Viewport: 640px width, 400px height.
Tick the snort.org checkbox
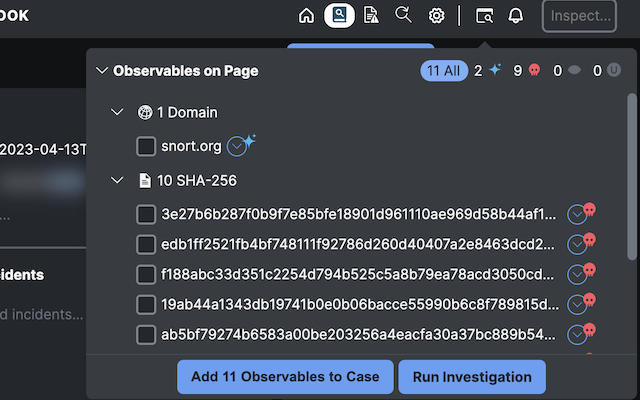(146, 146)
